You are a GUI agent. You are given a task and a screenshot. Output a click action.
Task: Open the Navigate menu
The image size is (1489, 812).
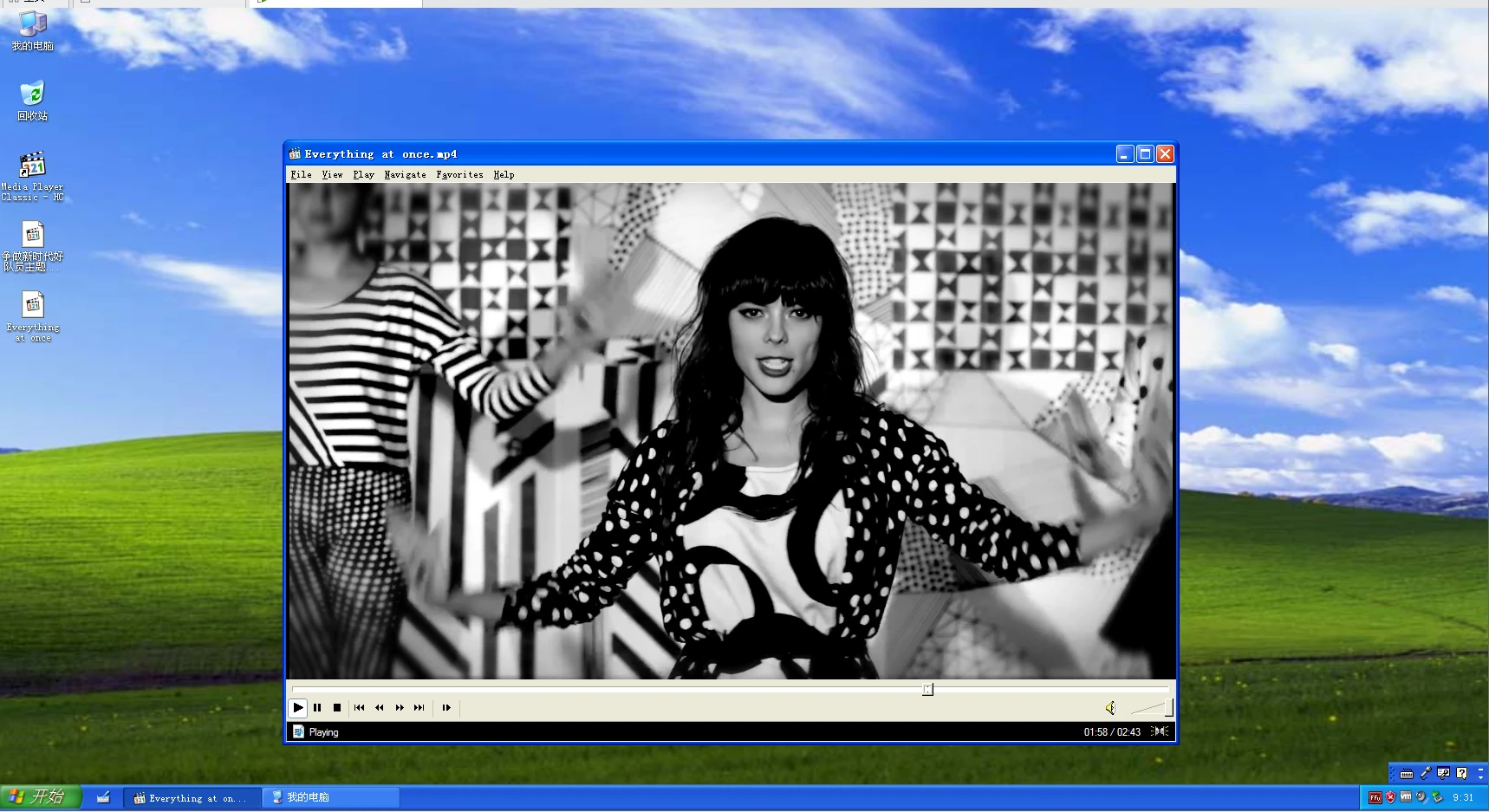tap(405, 175)
